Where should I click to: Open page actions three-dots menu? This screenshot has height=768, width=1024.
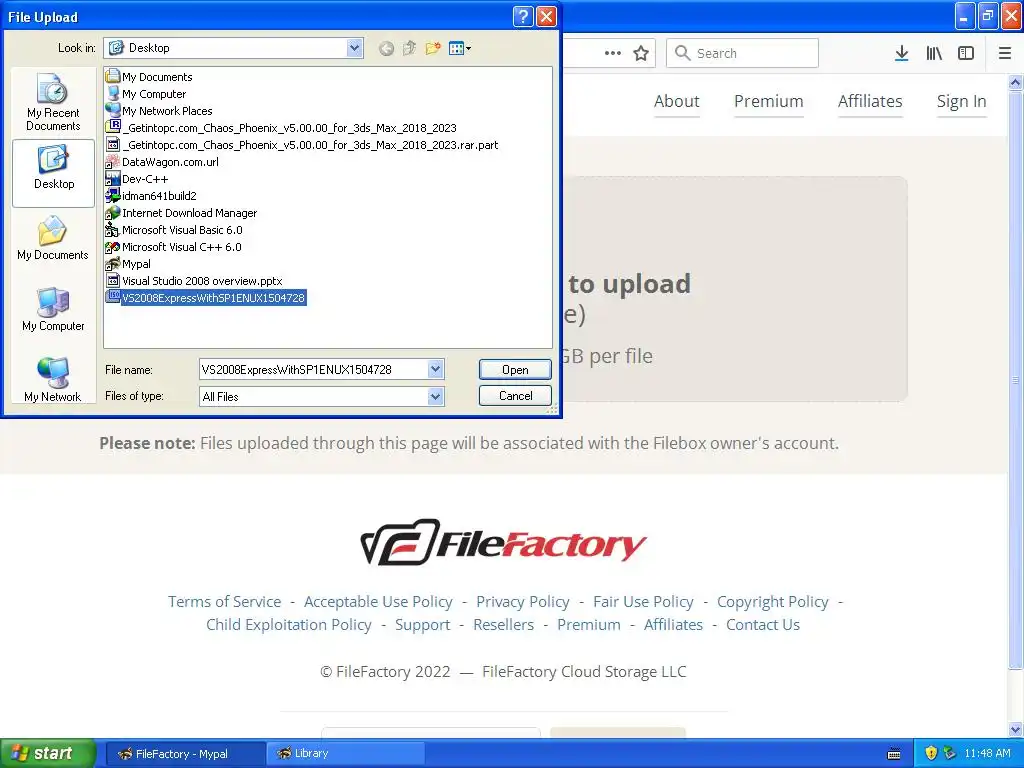(613, 53)
